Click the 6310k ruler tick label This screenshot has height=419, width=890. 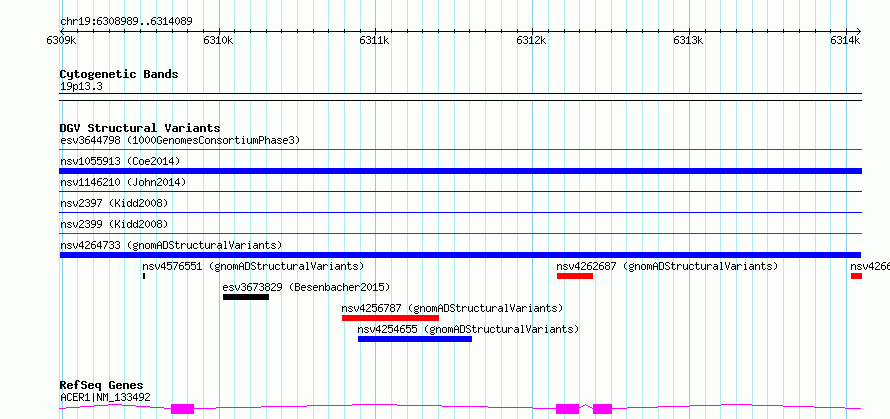(x=219, y=40)
